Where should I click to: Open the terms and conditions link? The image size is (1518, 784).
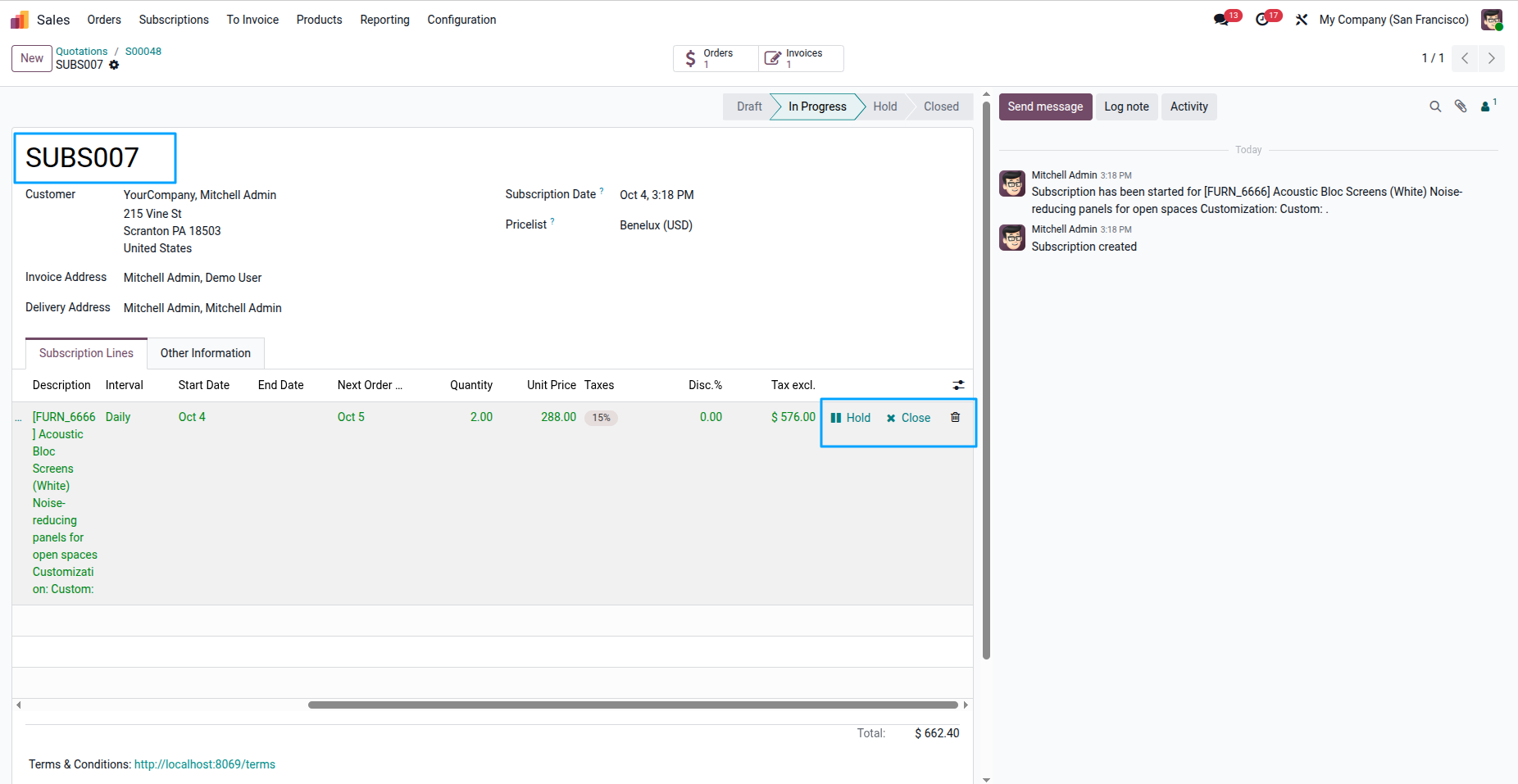click(x=205, y=764)
